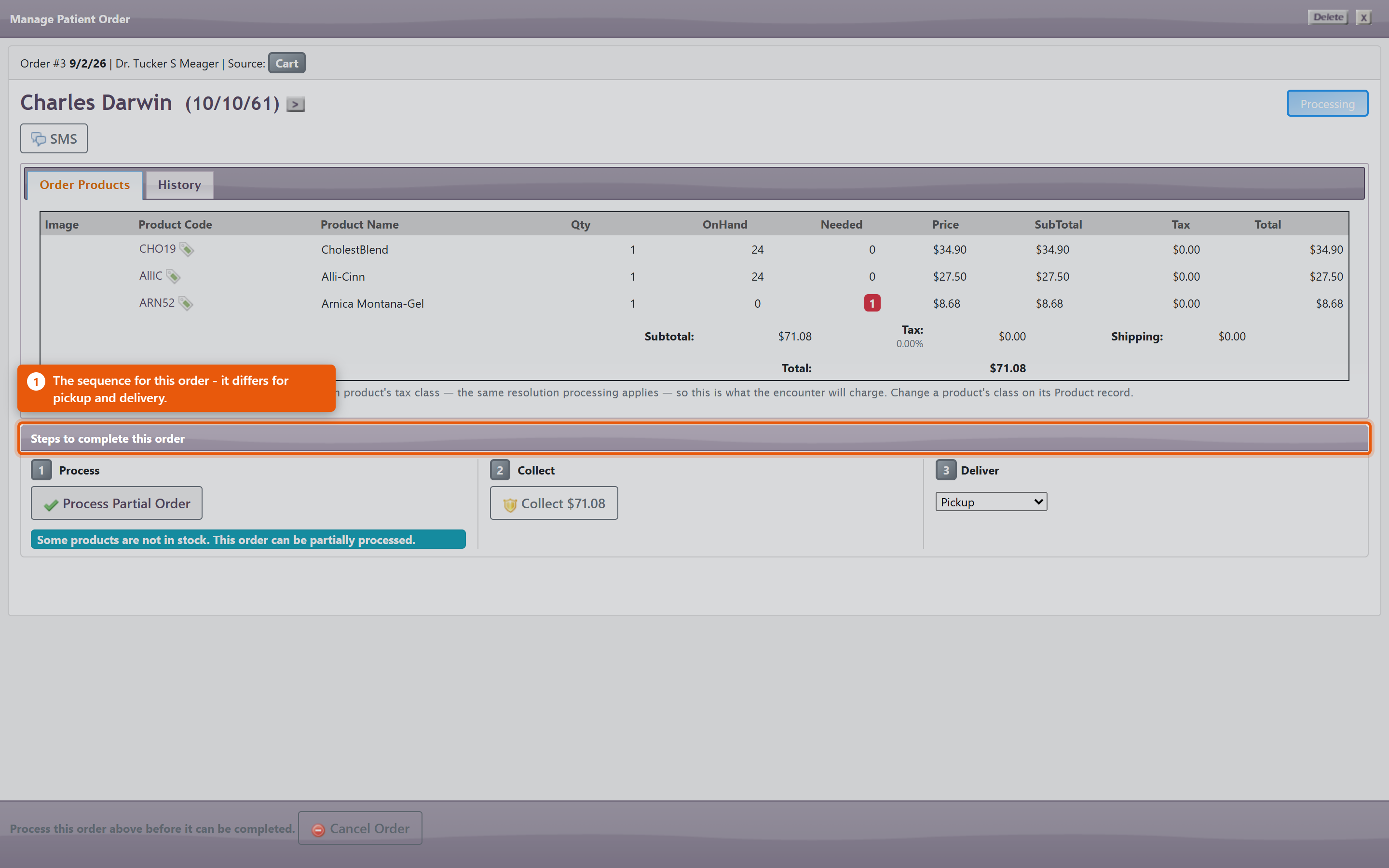The width and height of the screenshot is (1389, 868).
Task: Click the Product Code column header
Action: 175,224
